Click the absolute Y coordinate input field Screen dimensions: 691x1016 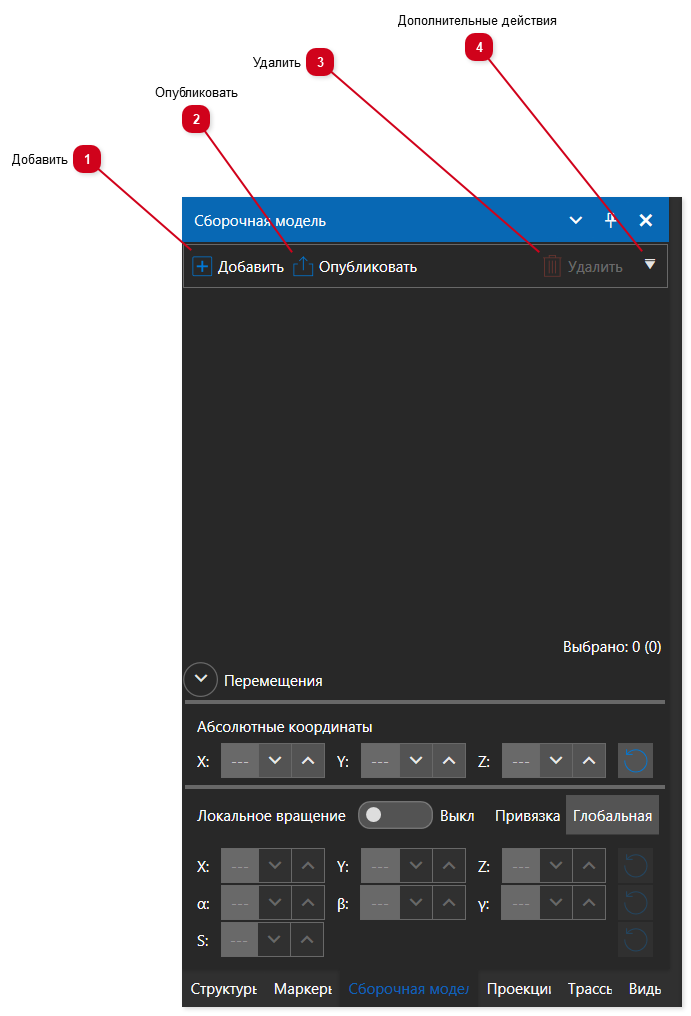pyautogui.click(x=380, y=761)
